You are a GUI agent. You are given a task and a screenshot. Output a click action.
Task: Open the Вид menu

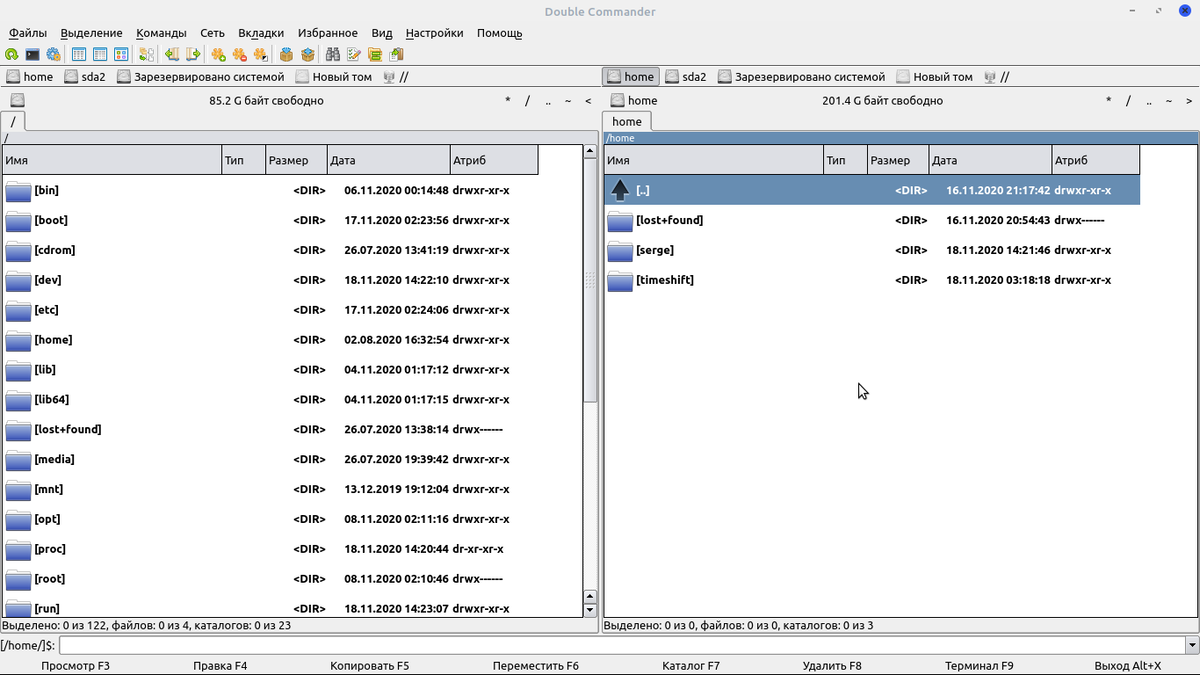381,33
